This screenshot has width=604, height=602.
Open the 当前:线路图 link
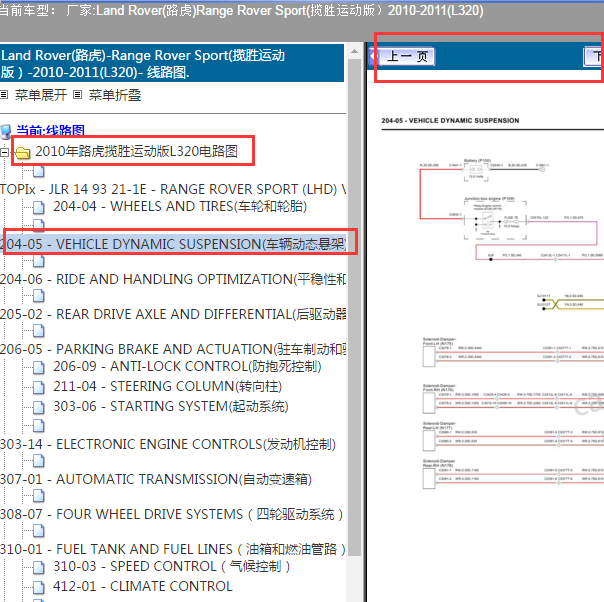point(50,131)
